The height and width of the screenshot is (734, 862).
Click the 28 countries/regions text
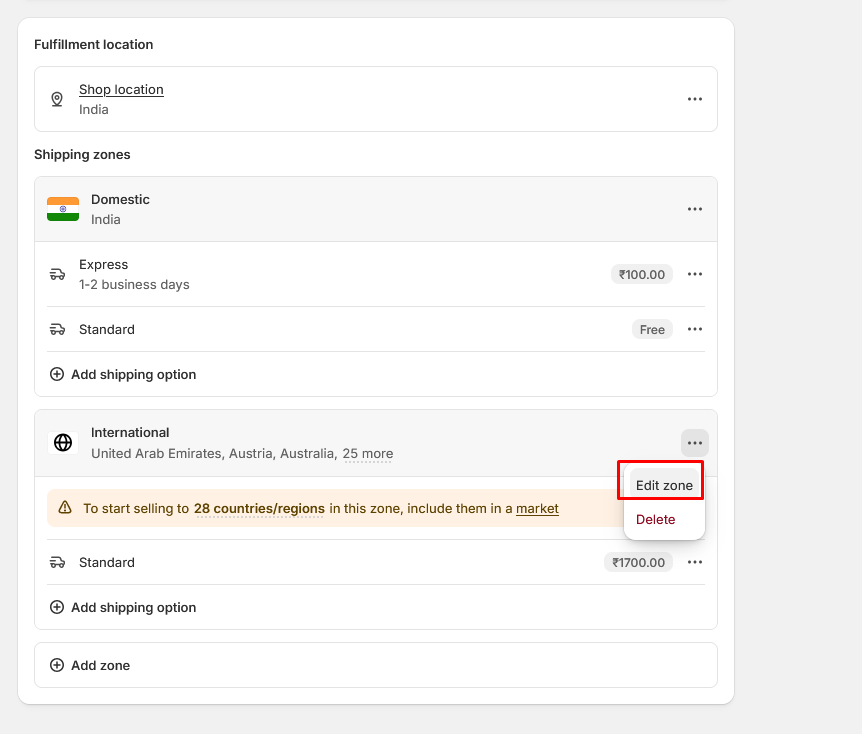(x=259, y=508)
